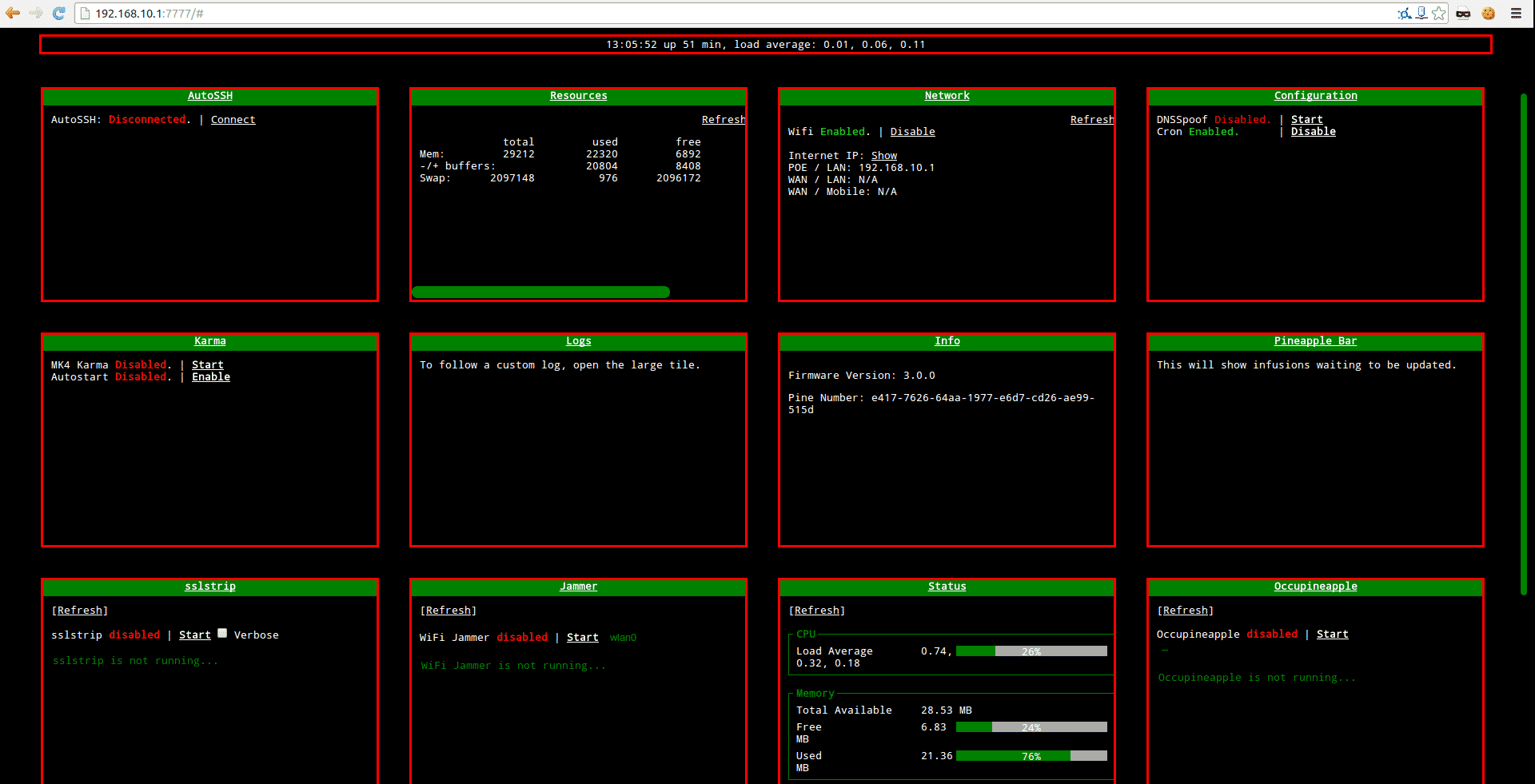Open the Karma tile title
The height and width of the screenshot is (784, 1535).
[x=210, y=341]
